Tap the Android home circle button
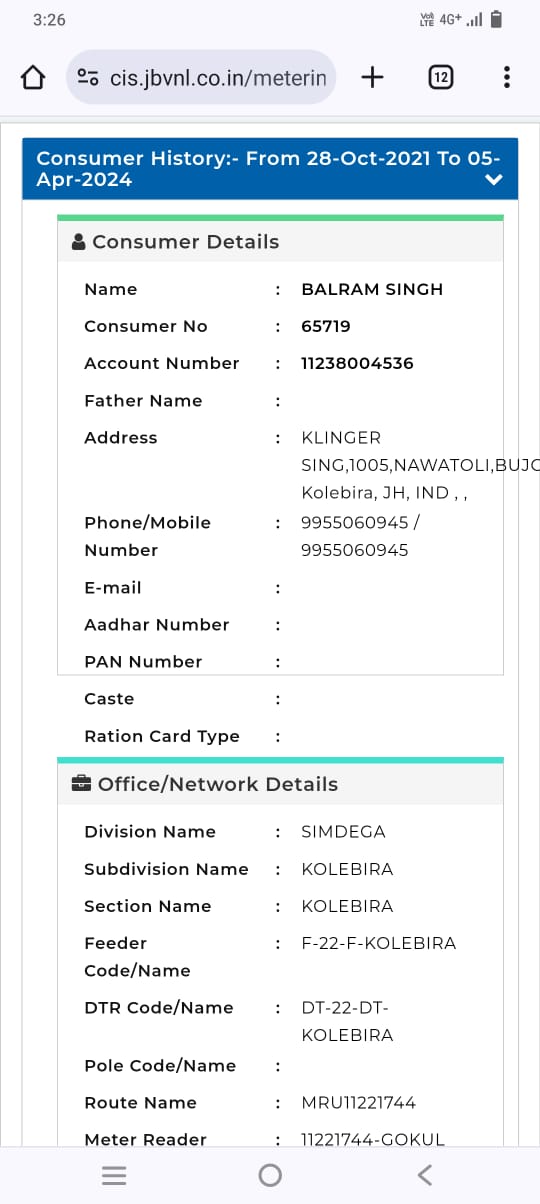 click(x=270, y=1175)
